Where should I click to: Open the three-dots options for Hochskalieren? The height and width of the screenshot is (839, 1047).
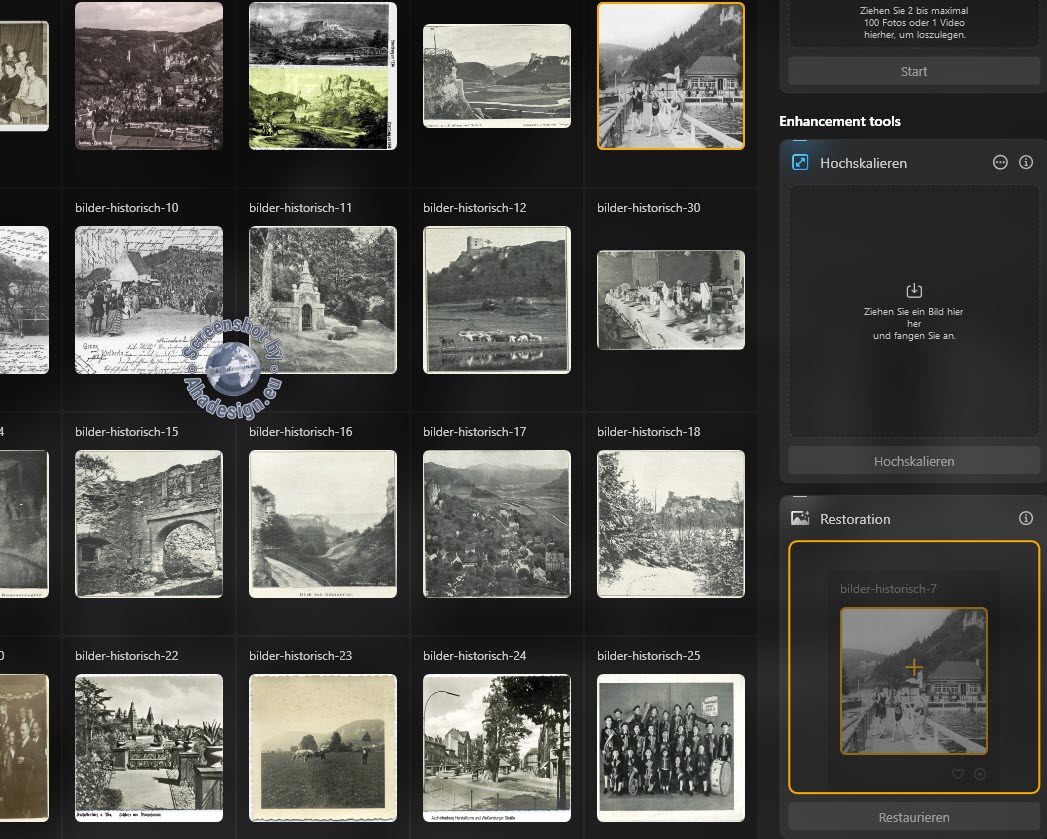(1000, 162)
